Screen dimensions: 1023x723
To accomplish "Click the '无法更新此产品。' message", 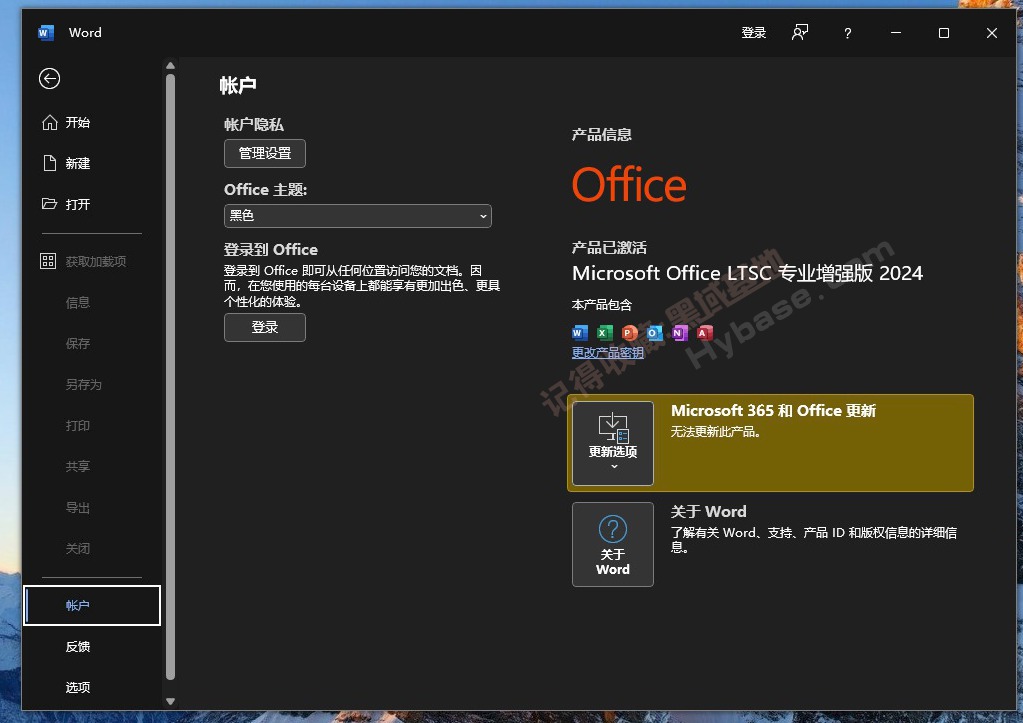I will pos(716,432).
